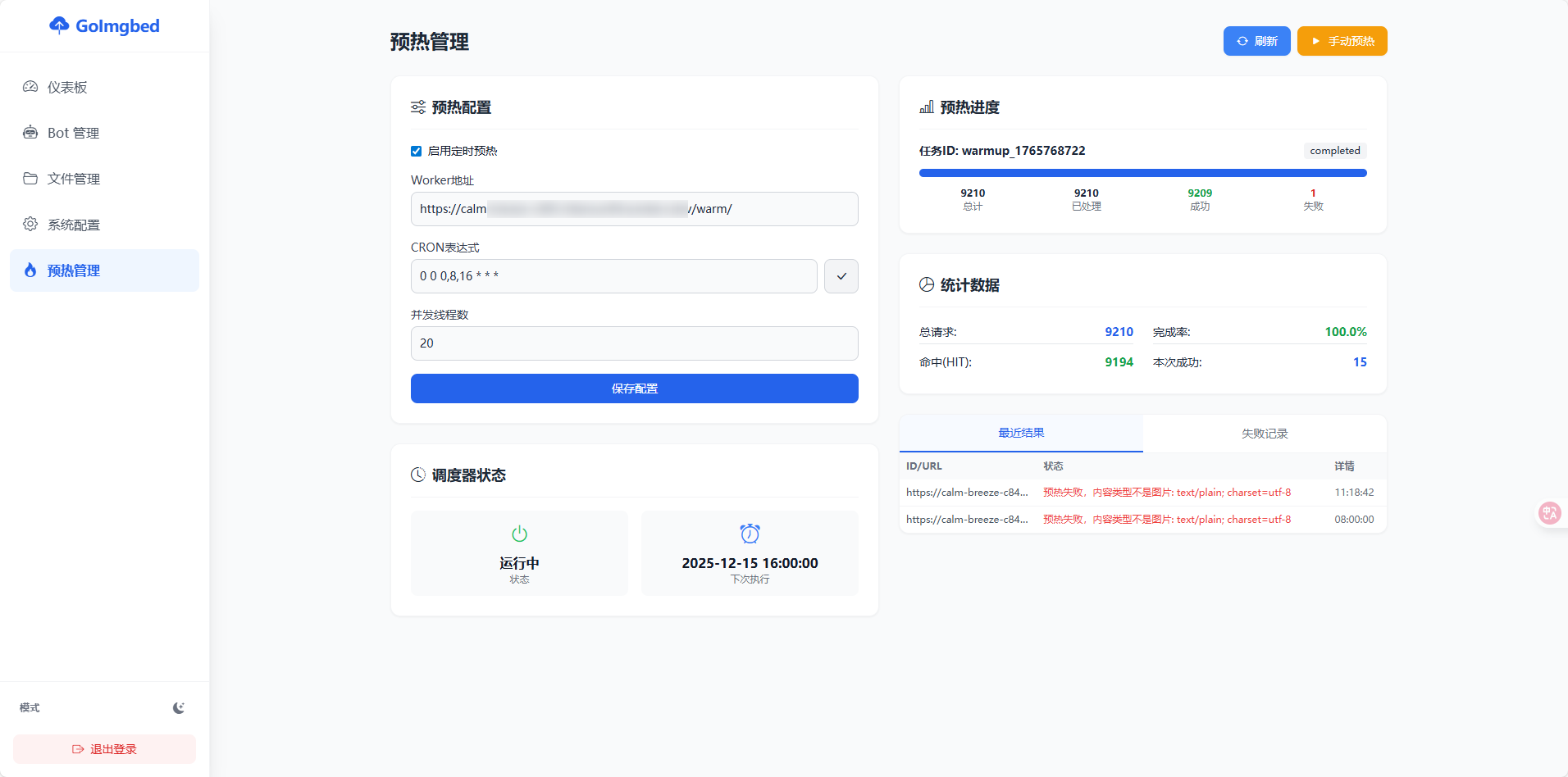Click the 并发线程数 input field

634,343
